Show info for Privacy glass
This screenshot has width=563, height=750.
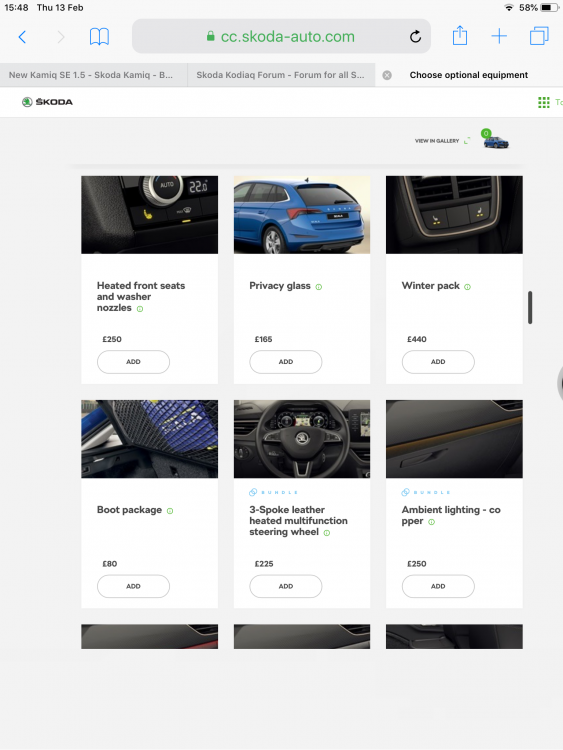(x=319, y=287)
